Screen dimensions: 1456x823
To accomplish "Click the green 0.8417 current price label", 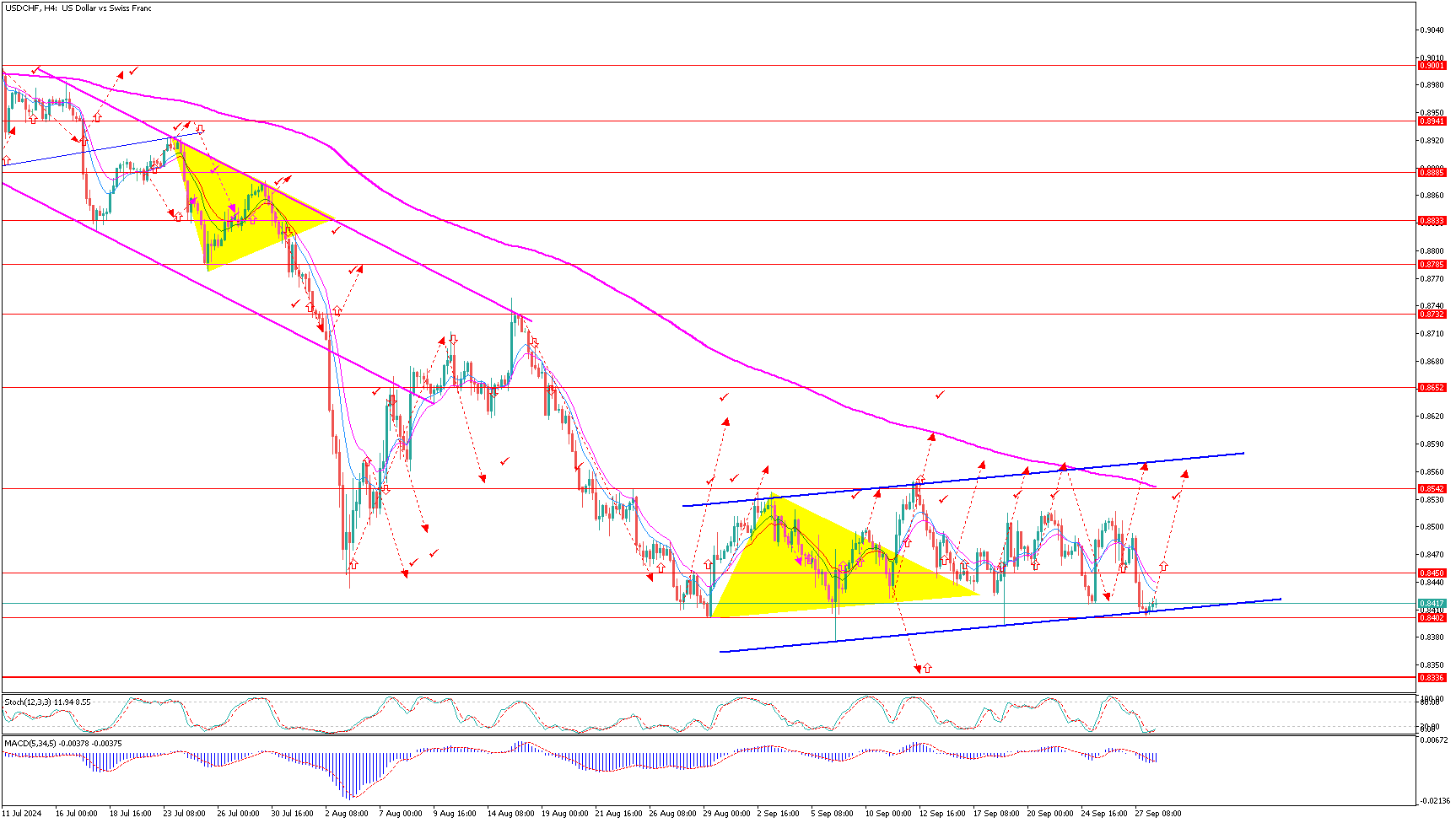I will tap(1432, 604).
